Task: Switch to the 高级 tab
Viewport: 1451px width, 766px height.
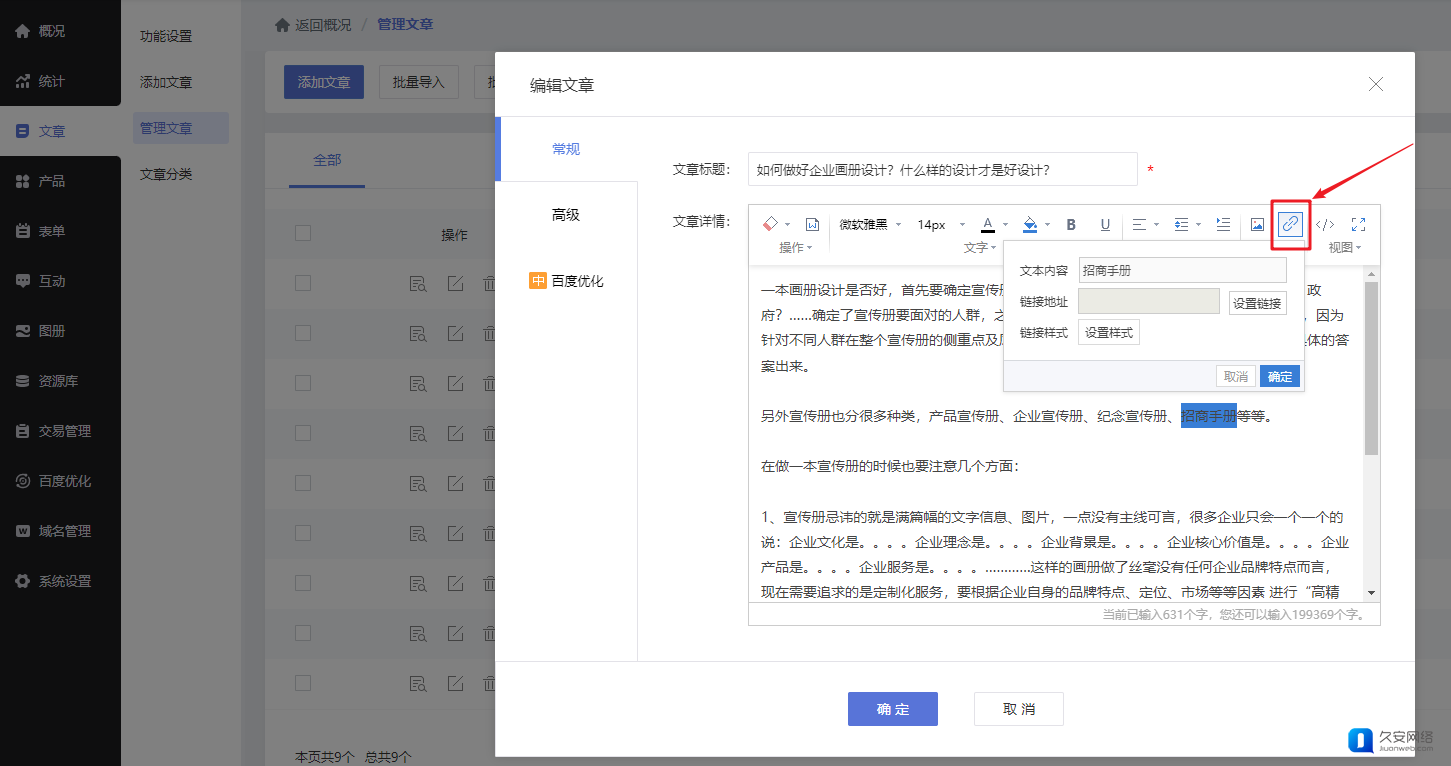Action: 566,215
